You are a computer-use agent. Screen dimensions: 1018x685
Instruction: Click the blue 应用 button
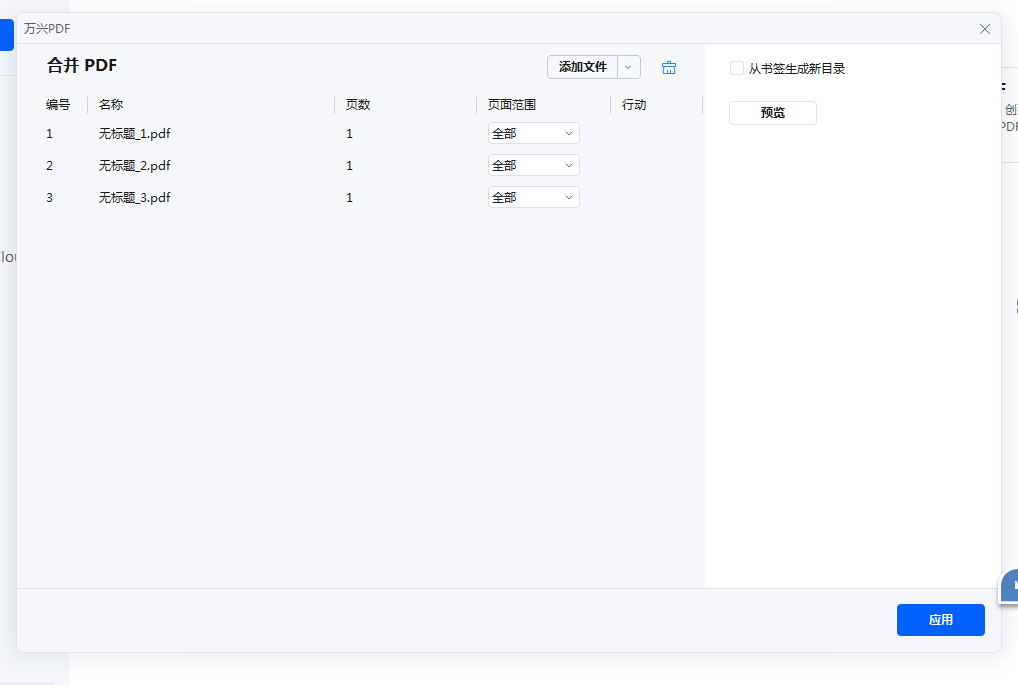940,620
